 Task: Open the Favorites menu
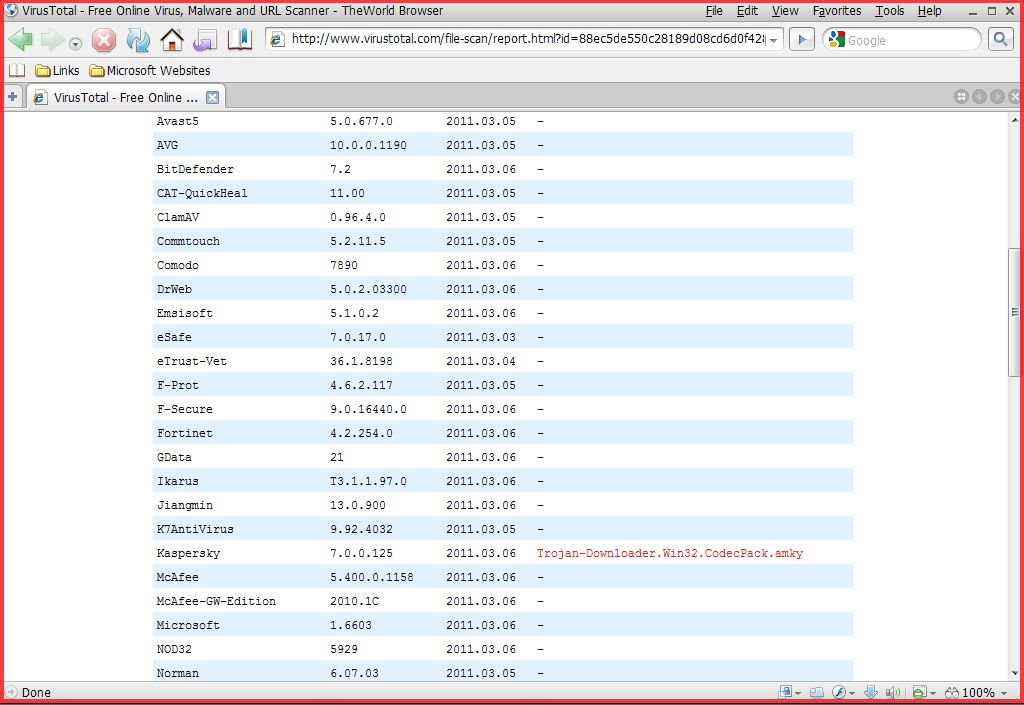click(837, 11)
